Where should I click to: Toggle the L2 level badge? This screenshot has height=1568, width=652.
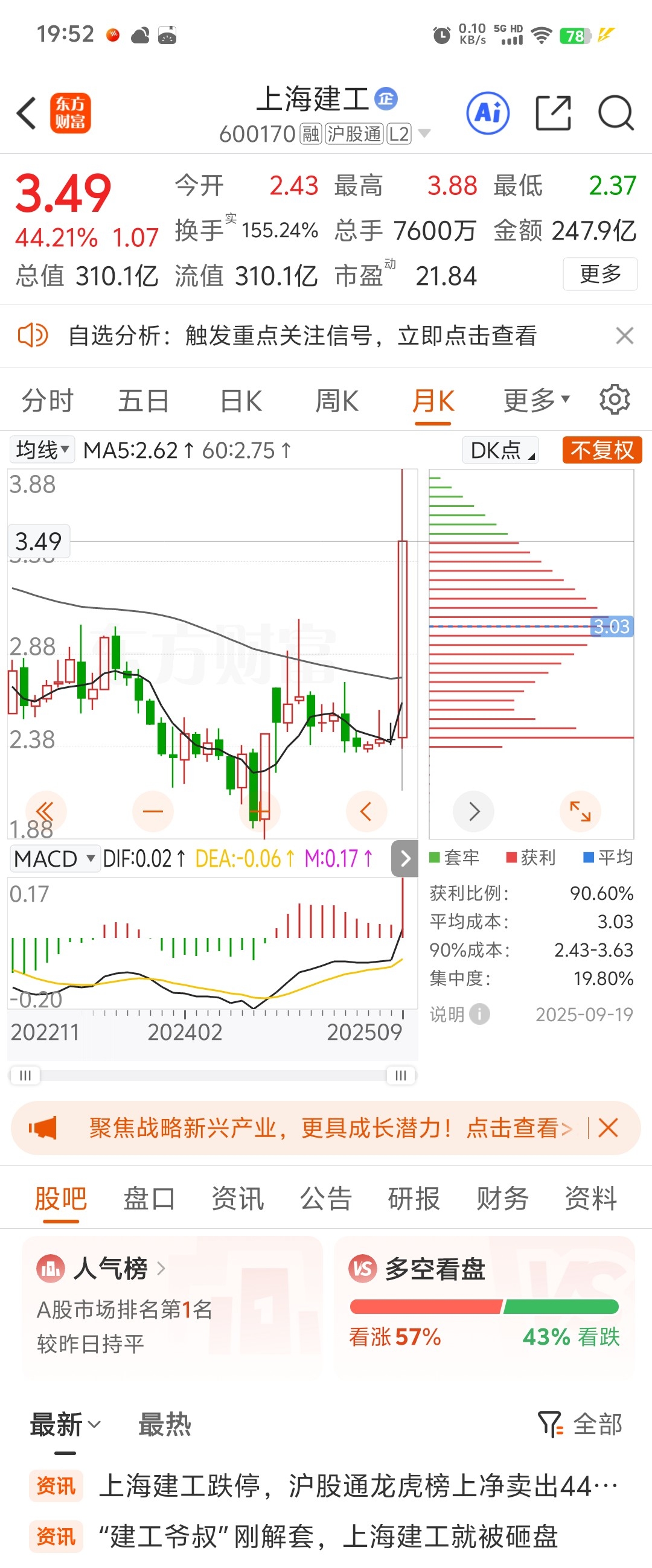(x=399, y=134)
